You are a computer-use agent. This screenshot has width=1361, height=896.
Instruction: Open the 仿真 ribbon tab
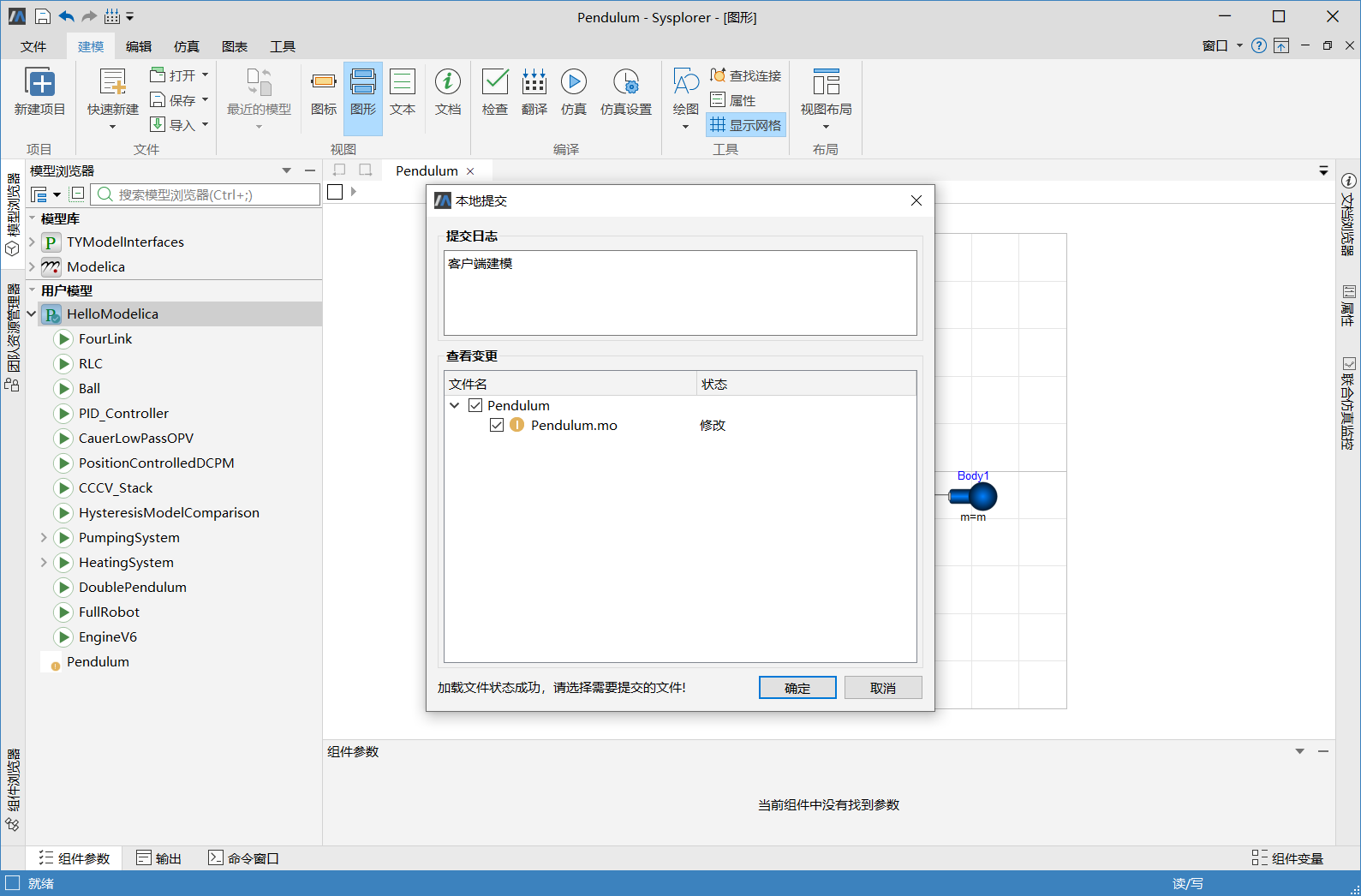pos(187,46)
